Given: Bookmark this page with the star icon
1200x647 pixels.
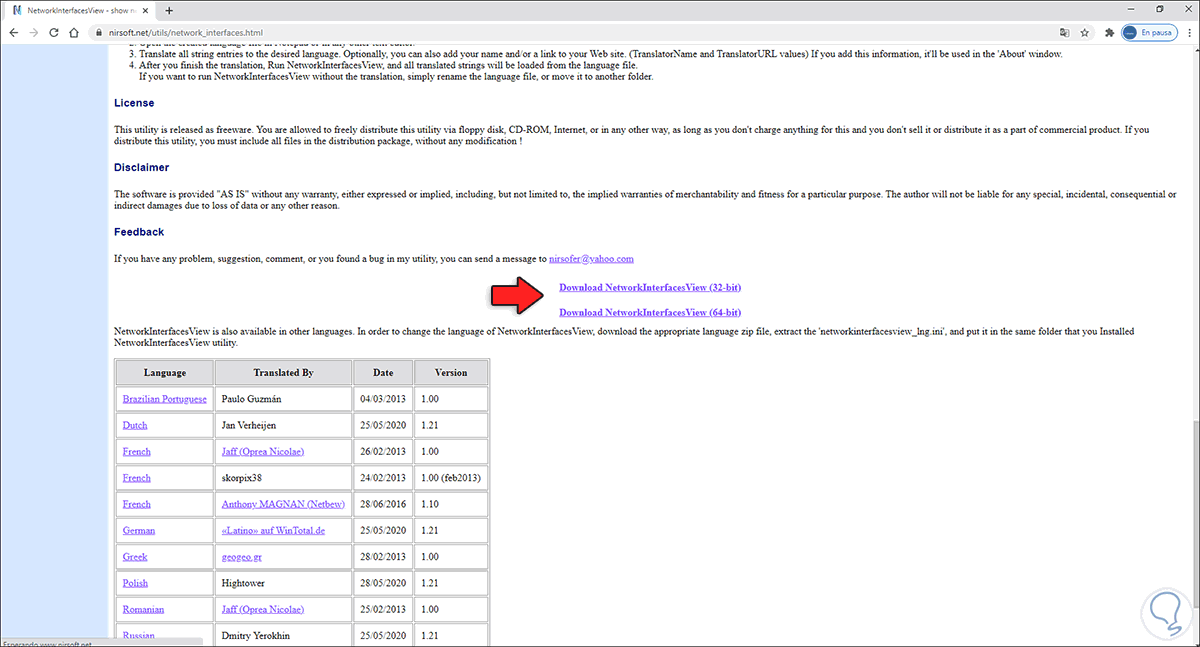Looking at the screenshot, I should 1085,32.
